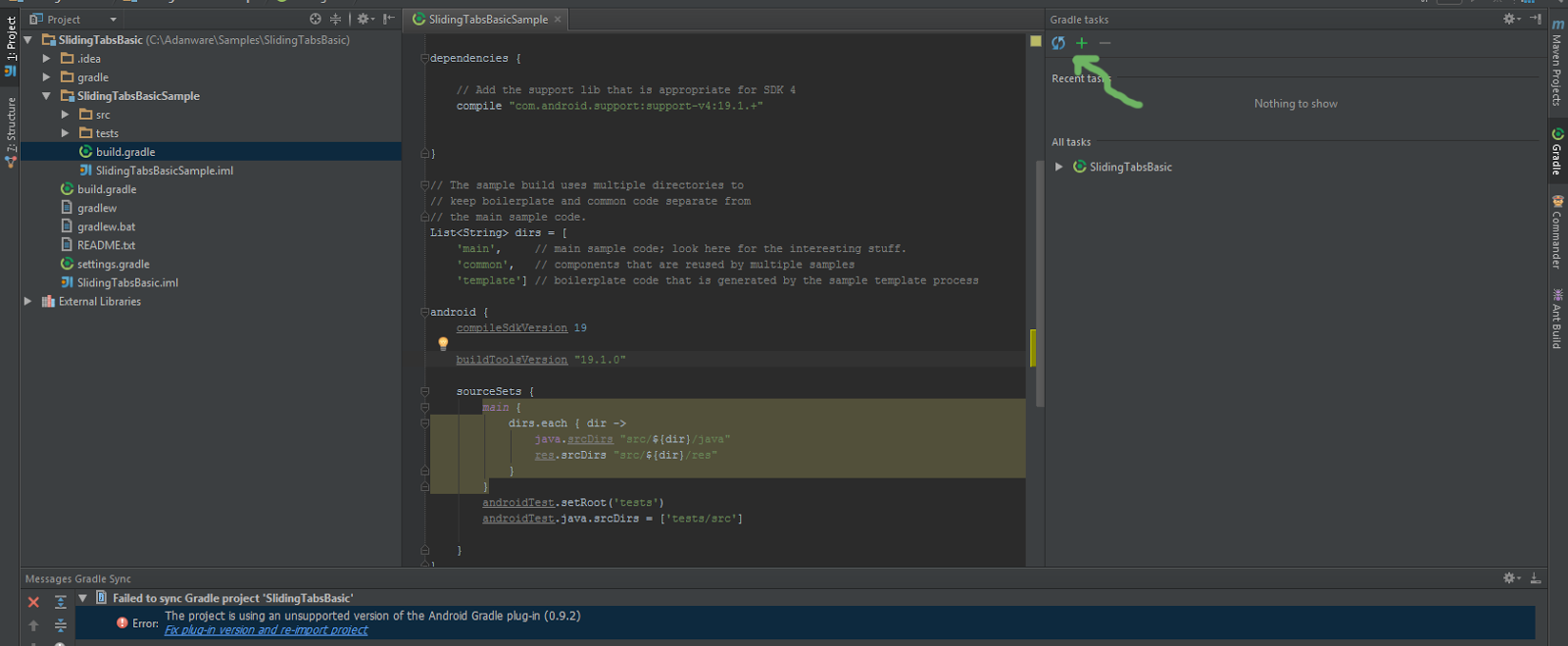1568x646 pixels.
Task: Expand the .idea folder
Action: coord(46,59)
